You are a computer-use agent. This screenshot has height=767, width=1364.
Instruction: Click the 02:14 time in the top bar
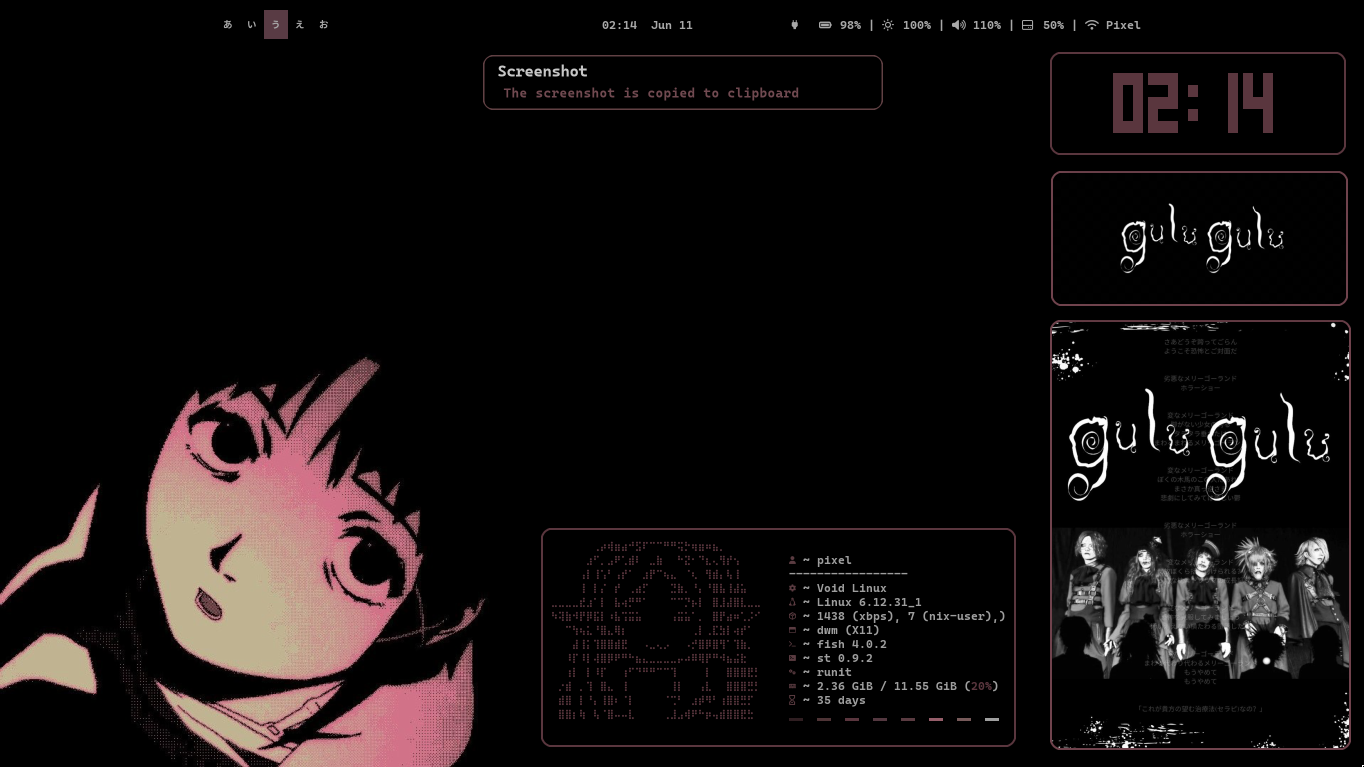pos(619,25)
